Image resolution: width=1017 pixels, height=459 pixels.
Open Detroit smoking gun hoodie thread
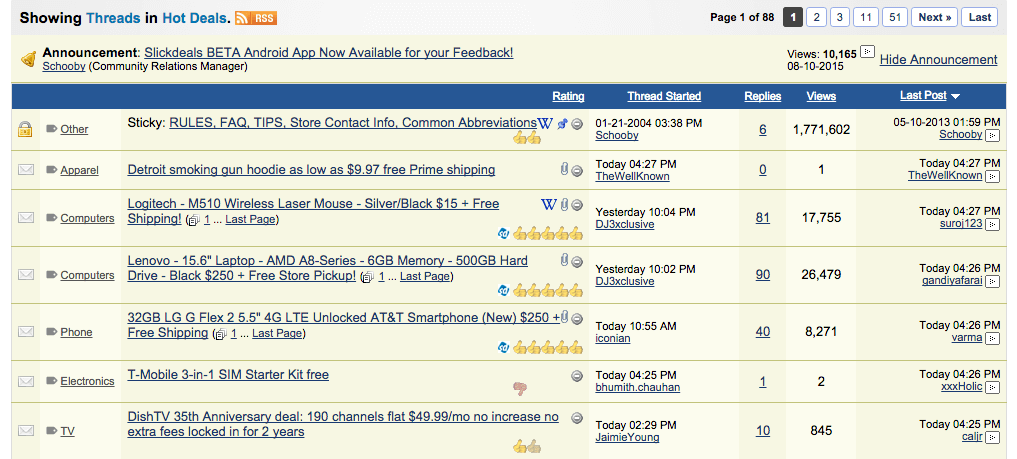311,170
